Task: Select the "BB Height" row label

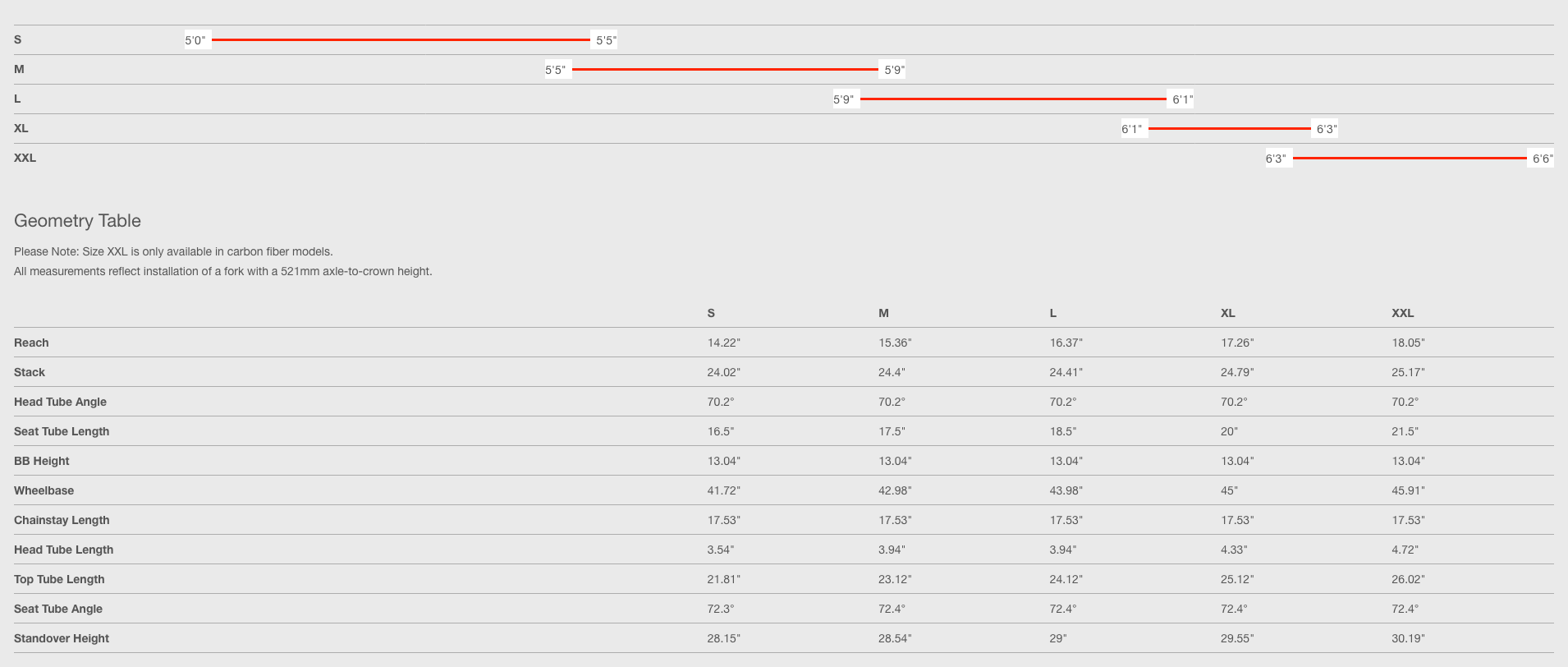Action: [x=41, y=461]
